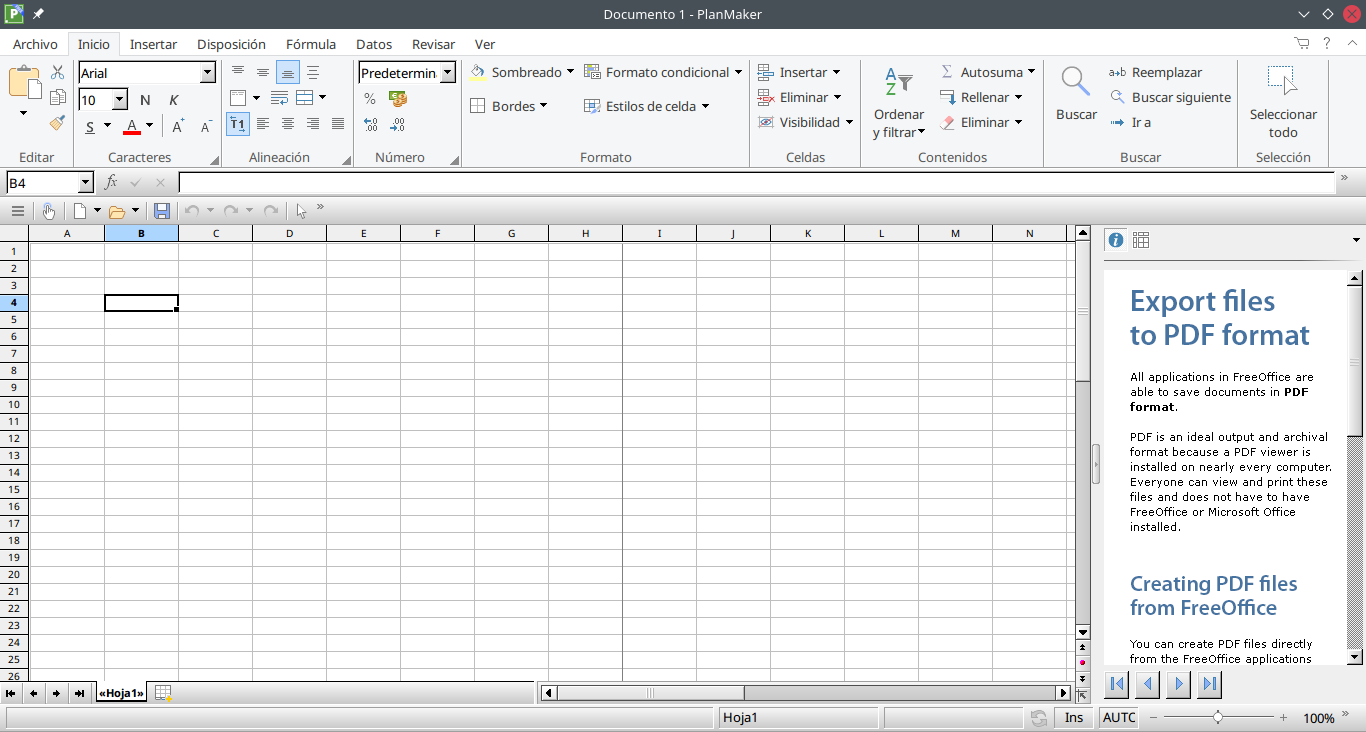Click the open folder icon
Viewport: 1366px width, 732px height.
coord(117,211)
